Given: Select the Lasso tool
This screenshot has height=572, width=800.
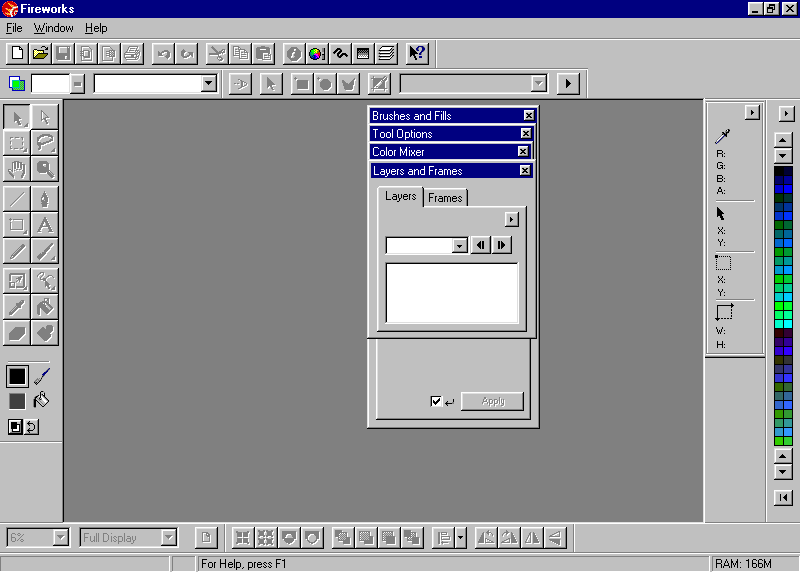Looking at the screenshot, I should coord(45,143).
